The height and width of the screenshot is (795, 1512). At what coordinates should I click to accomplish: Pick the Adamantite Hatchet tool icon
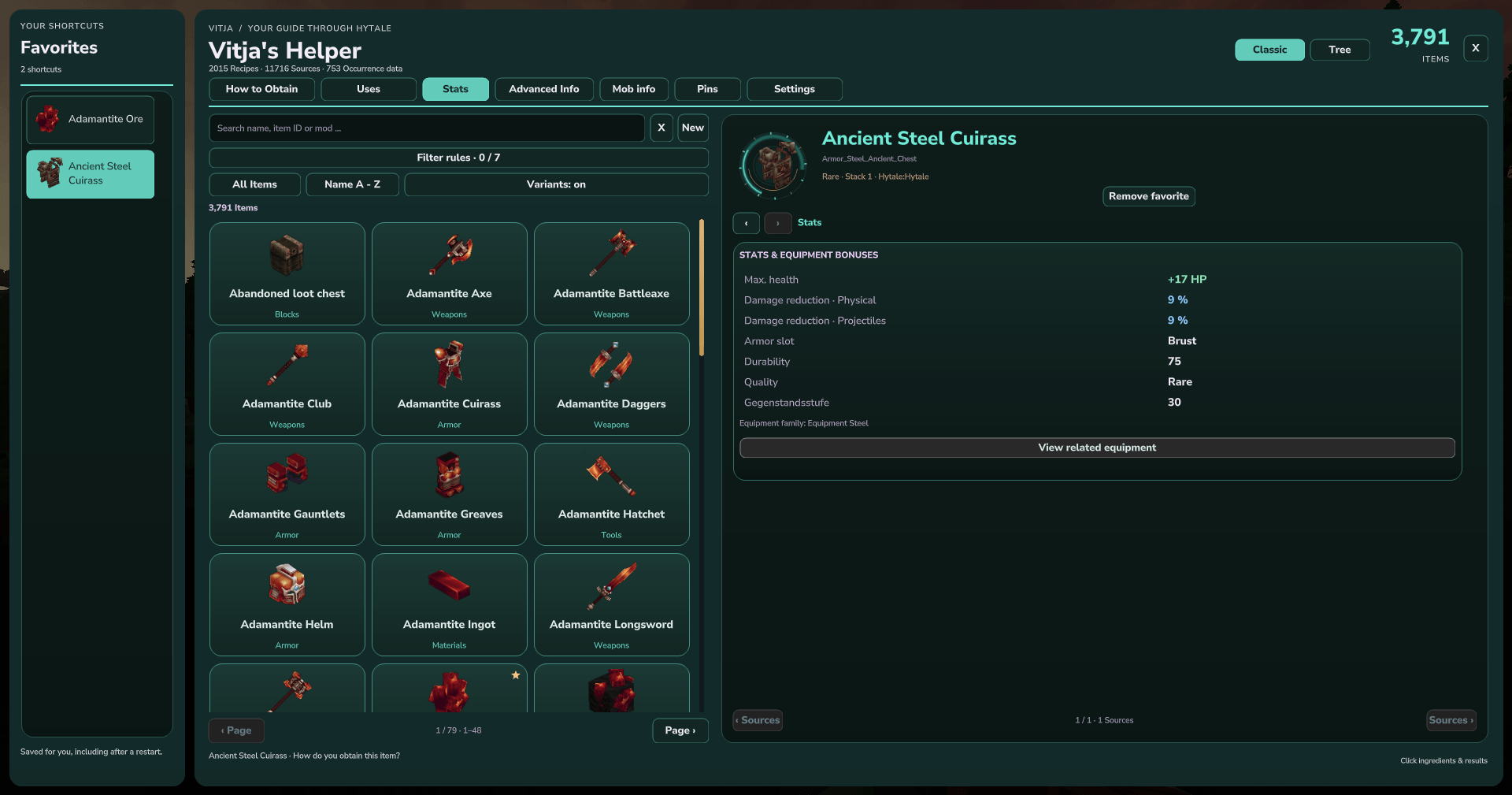coord(612,475)
